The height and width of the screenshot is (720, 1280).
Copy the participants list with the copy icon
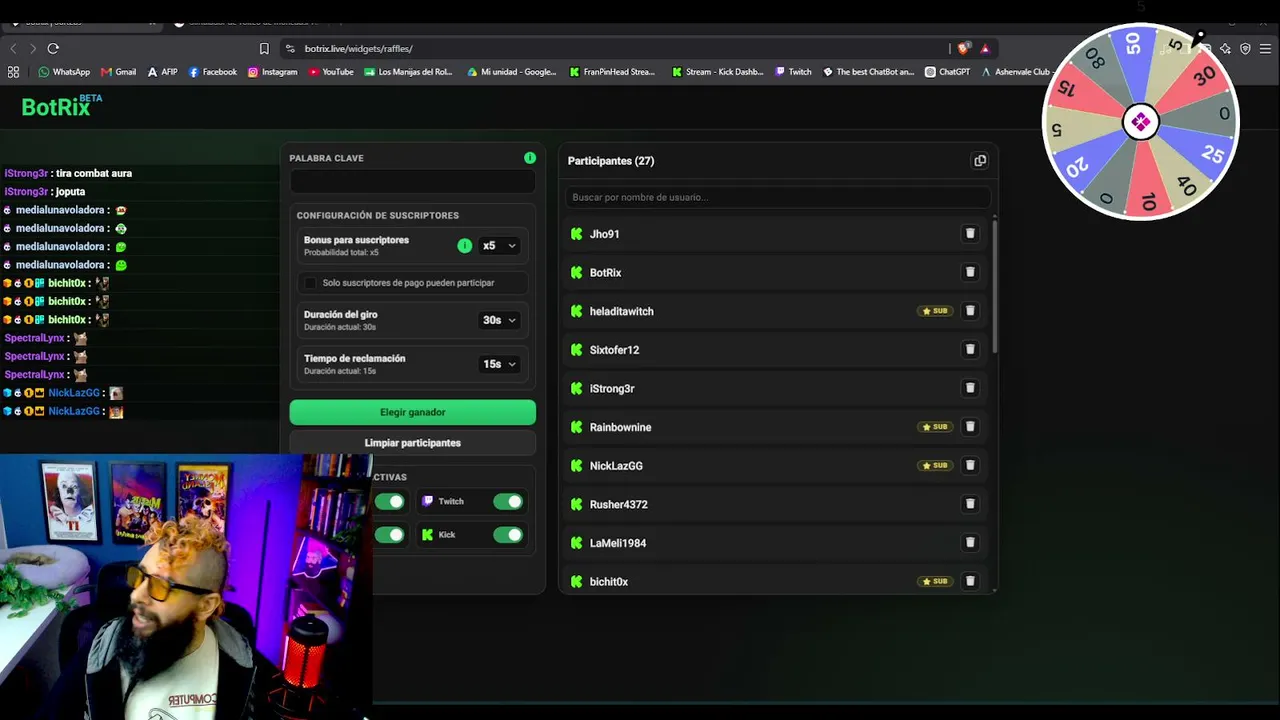(x=980, y=161)
